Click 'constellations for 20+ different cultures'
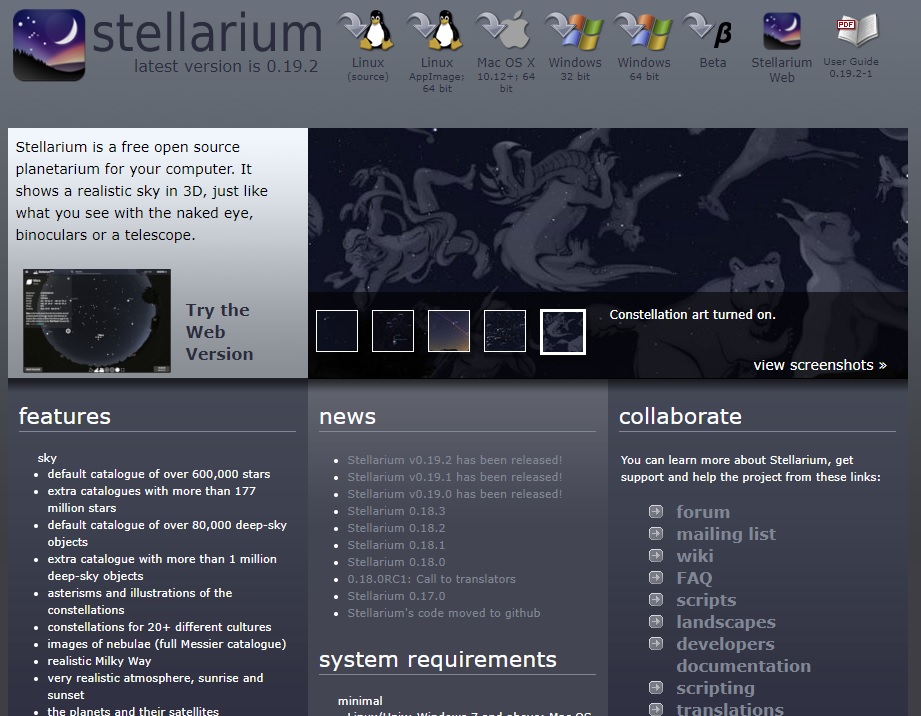The height and width of the screenshot is (716, 921). 160,627
